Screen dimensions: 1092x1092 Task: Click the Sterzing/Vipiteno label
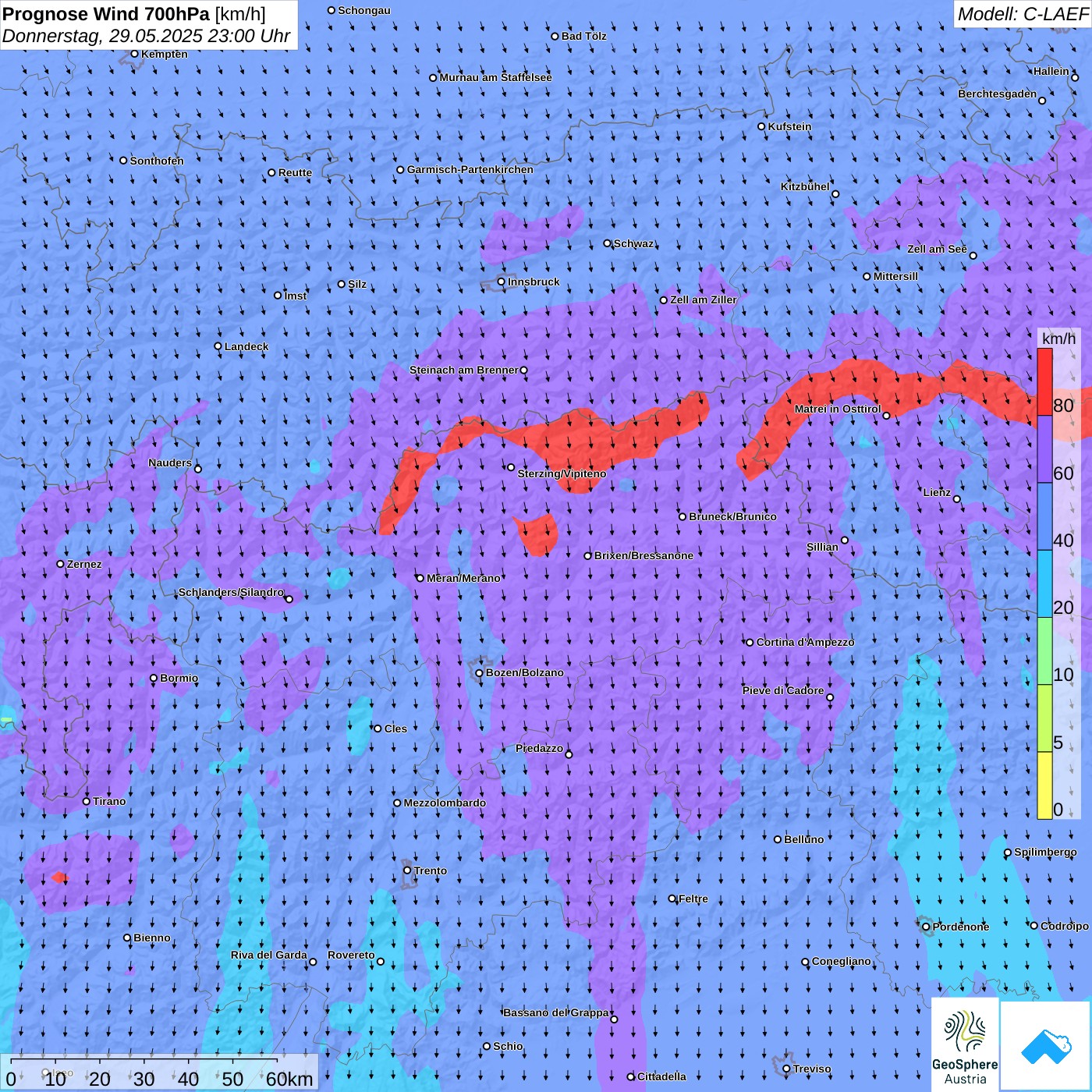pyautogui.click(x=562, y=473)
